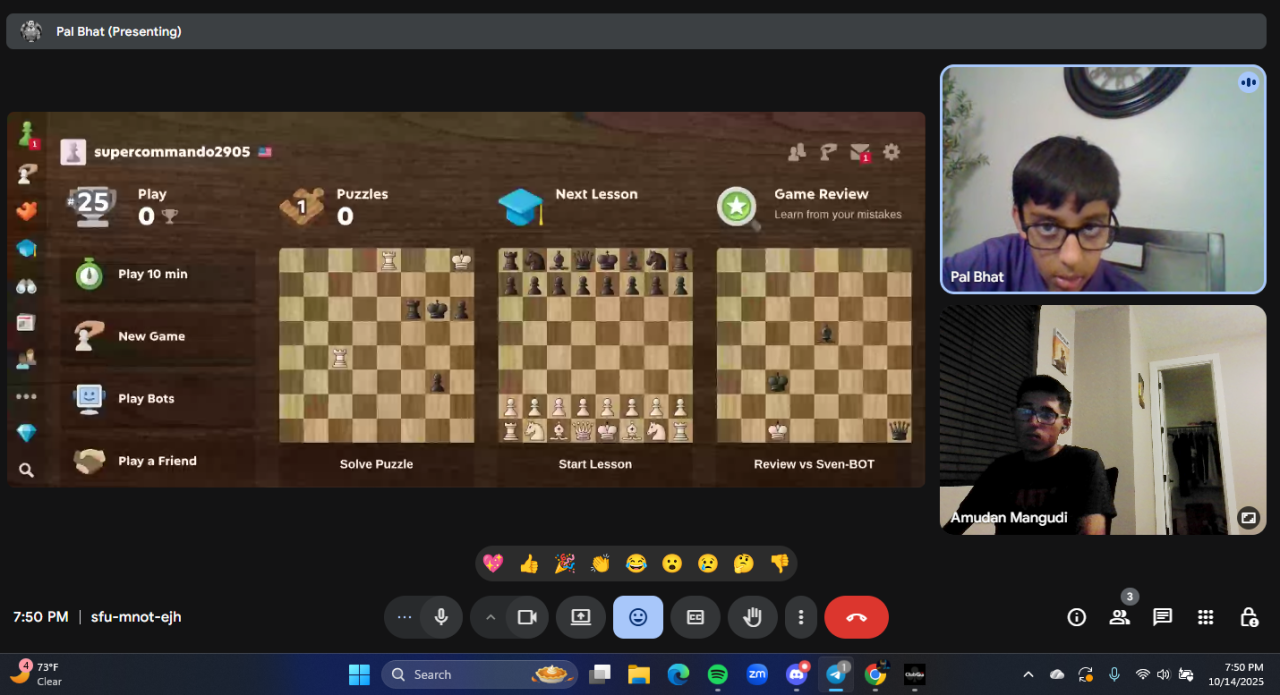
Task: Click the supercommando2905 avatar image
Action: pyautogui.click(x=73, y=152)
